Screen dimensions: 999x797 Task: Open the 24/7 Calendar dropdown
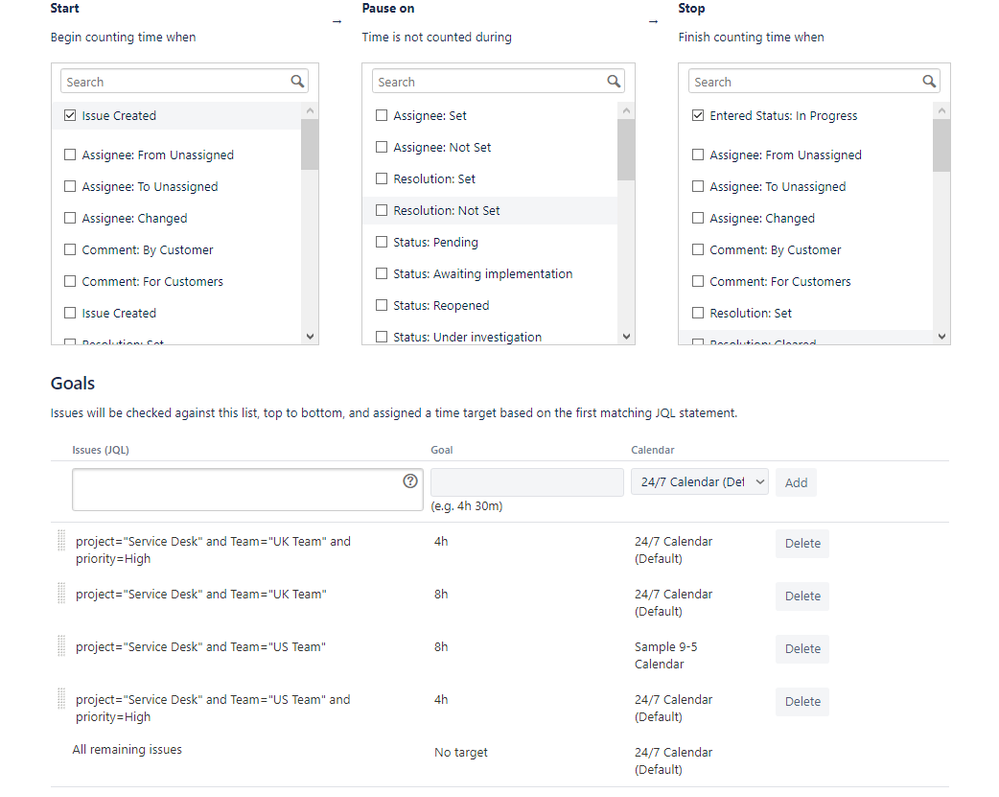click(700, 482)
